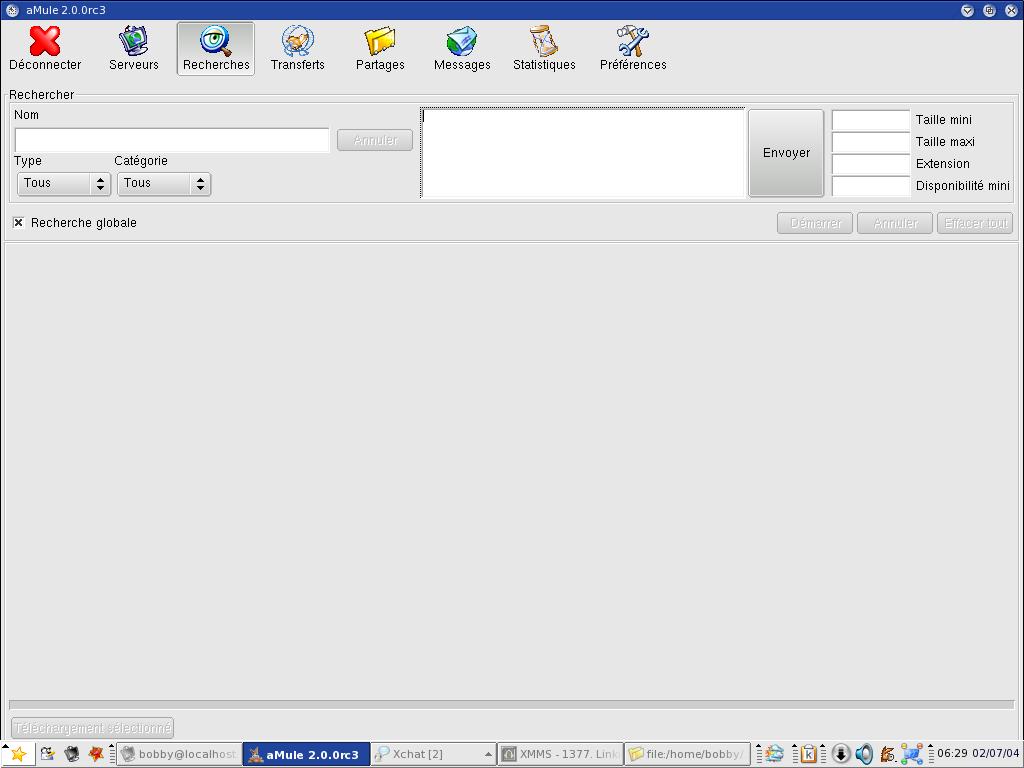The width and height of the screenshot is (1024, 768).
Task: Open the Type dropdown set to Tous
Action: (x=63, y=184)
